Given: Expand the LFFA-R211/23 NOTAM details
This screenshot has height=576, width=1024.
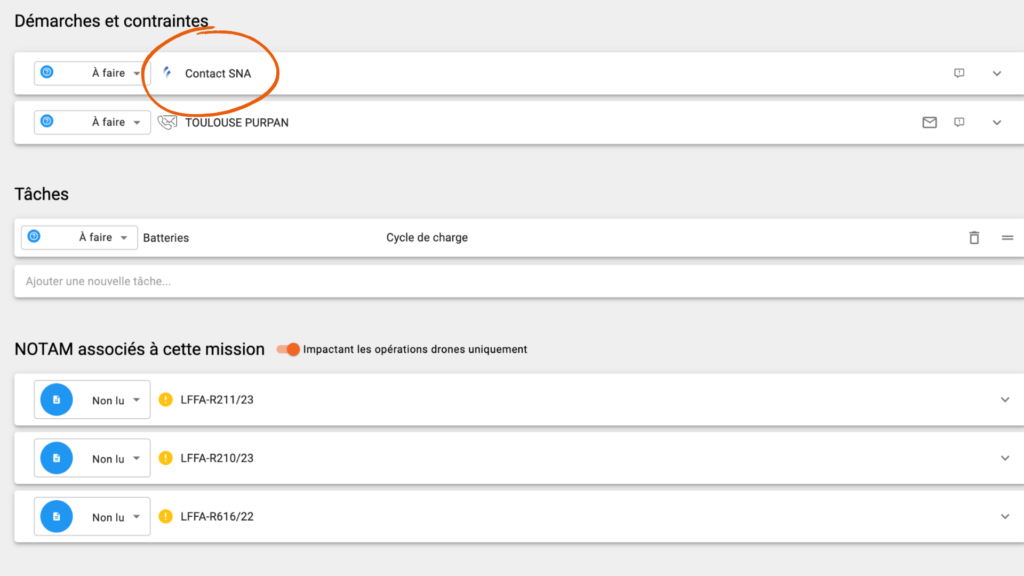Looking at the screenshot, I should (1005, 400).
